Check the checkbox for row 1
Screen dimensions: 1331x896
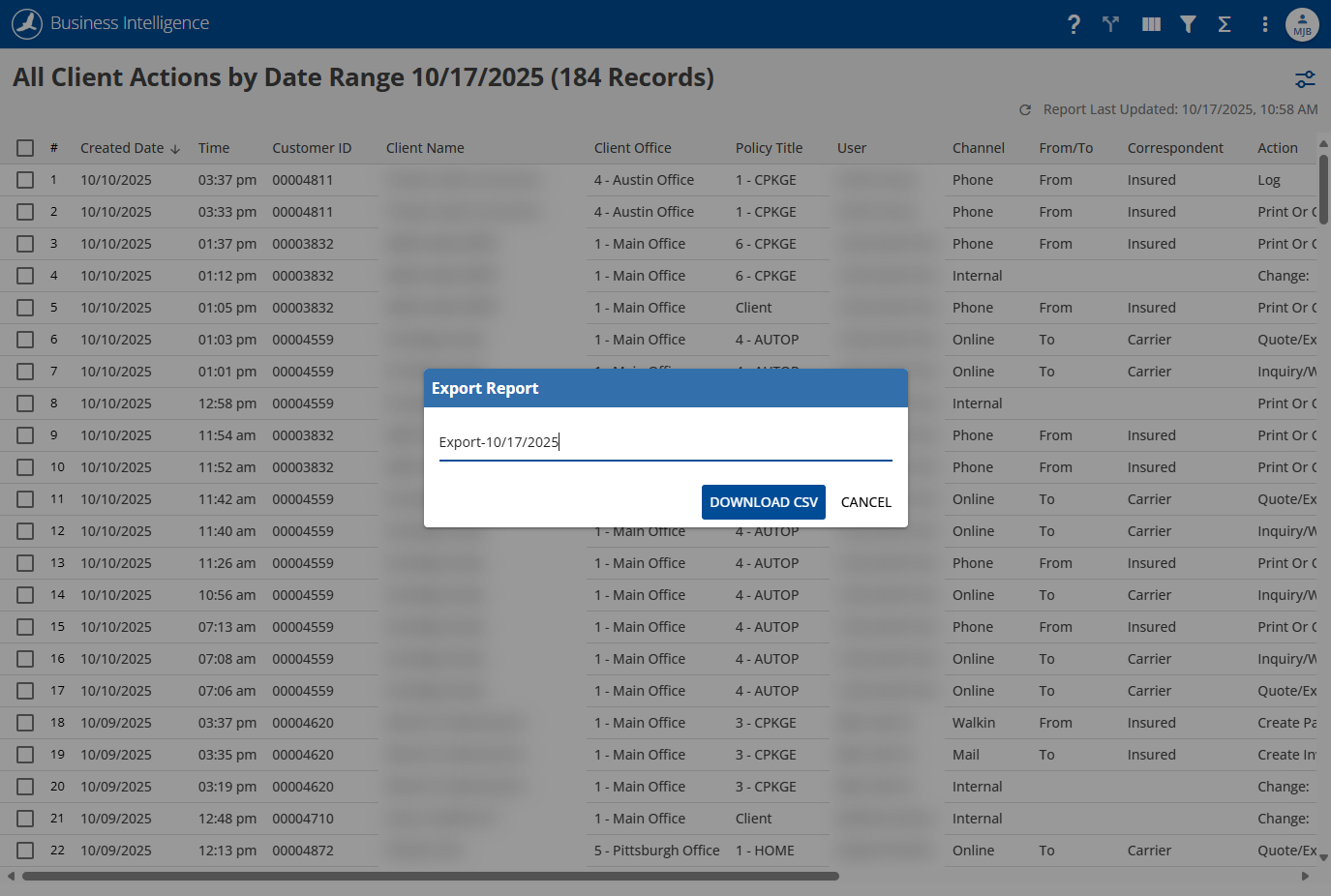click(25, 180)
